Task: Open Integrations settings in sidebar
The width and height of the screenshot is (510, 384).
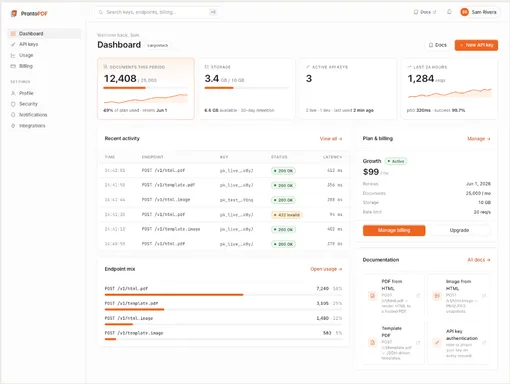Action: click(x=44, y=126)
